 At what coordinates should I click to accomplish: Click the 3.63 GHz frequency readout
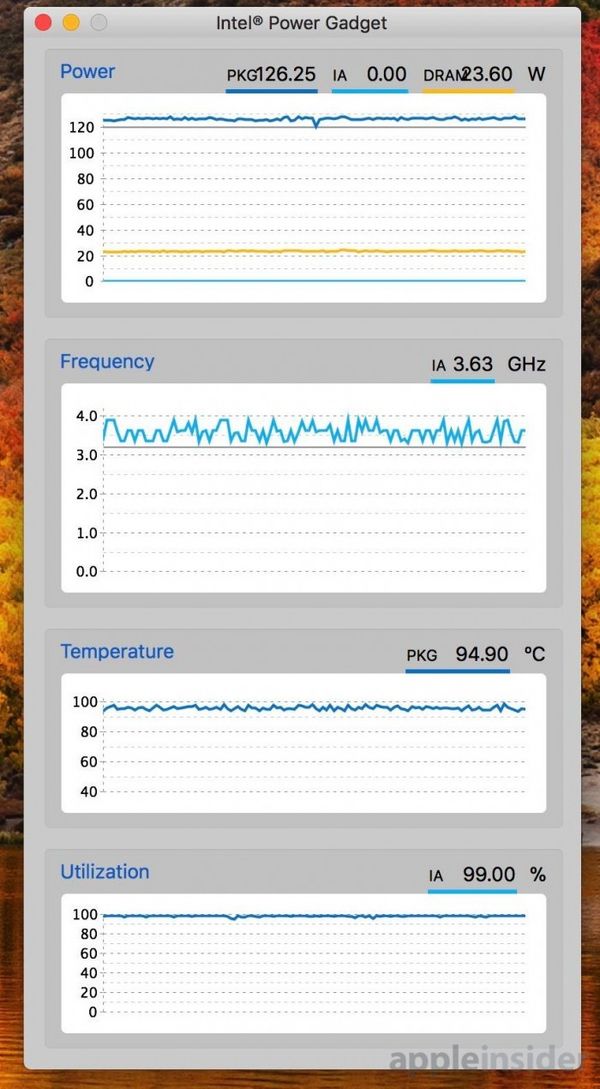473,364
